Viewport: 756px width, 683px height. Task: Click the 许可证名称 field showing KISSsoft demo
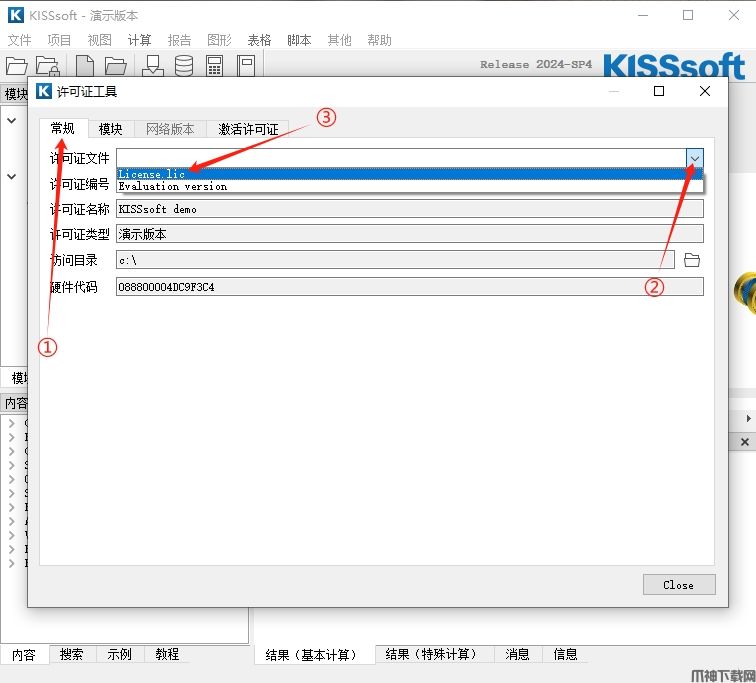click(410, 209)
